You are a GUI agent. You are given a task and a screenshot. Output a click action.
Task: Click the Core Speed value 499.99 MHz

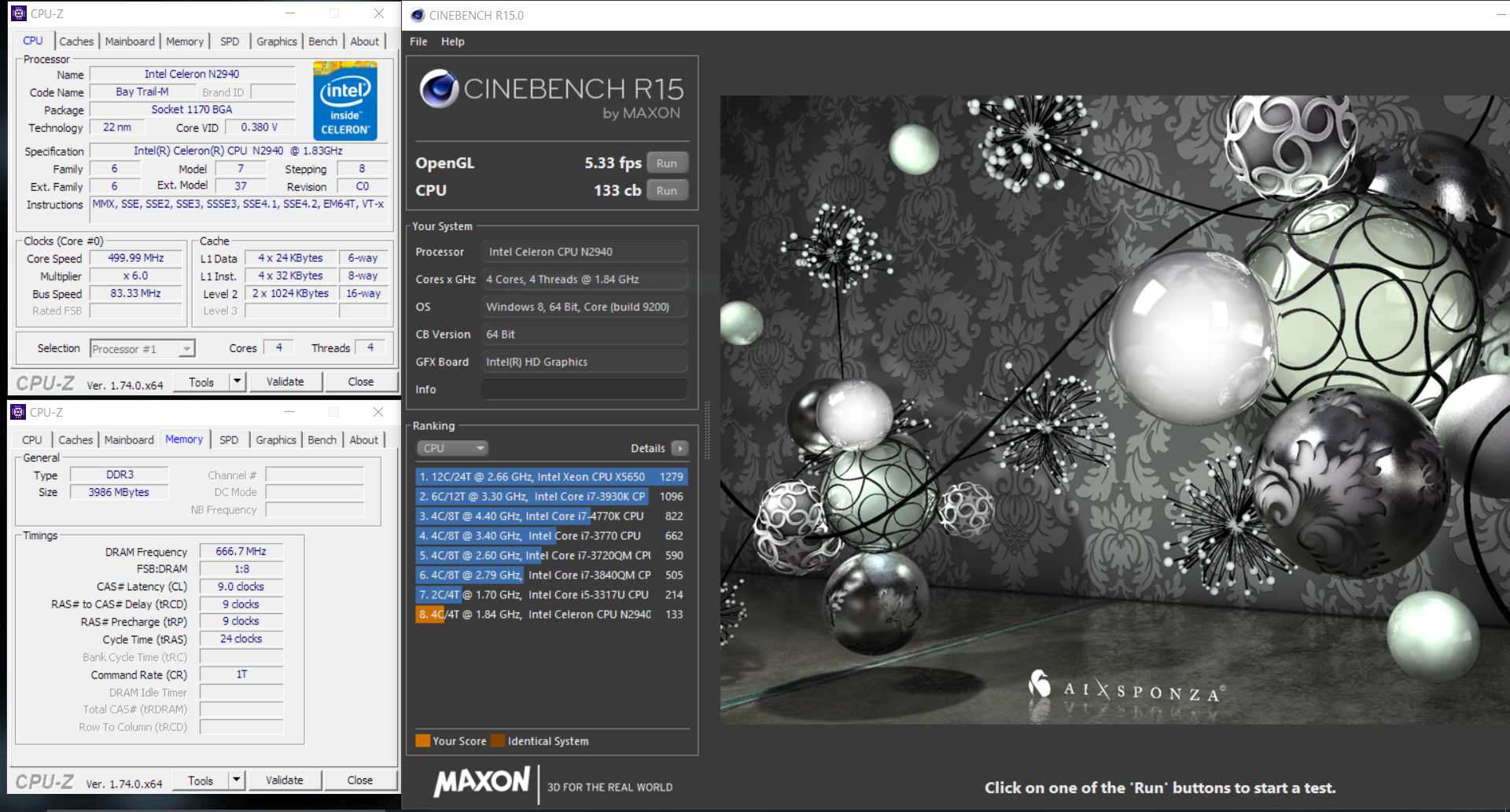click(136, 258)
